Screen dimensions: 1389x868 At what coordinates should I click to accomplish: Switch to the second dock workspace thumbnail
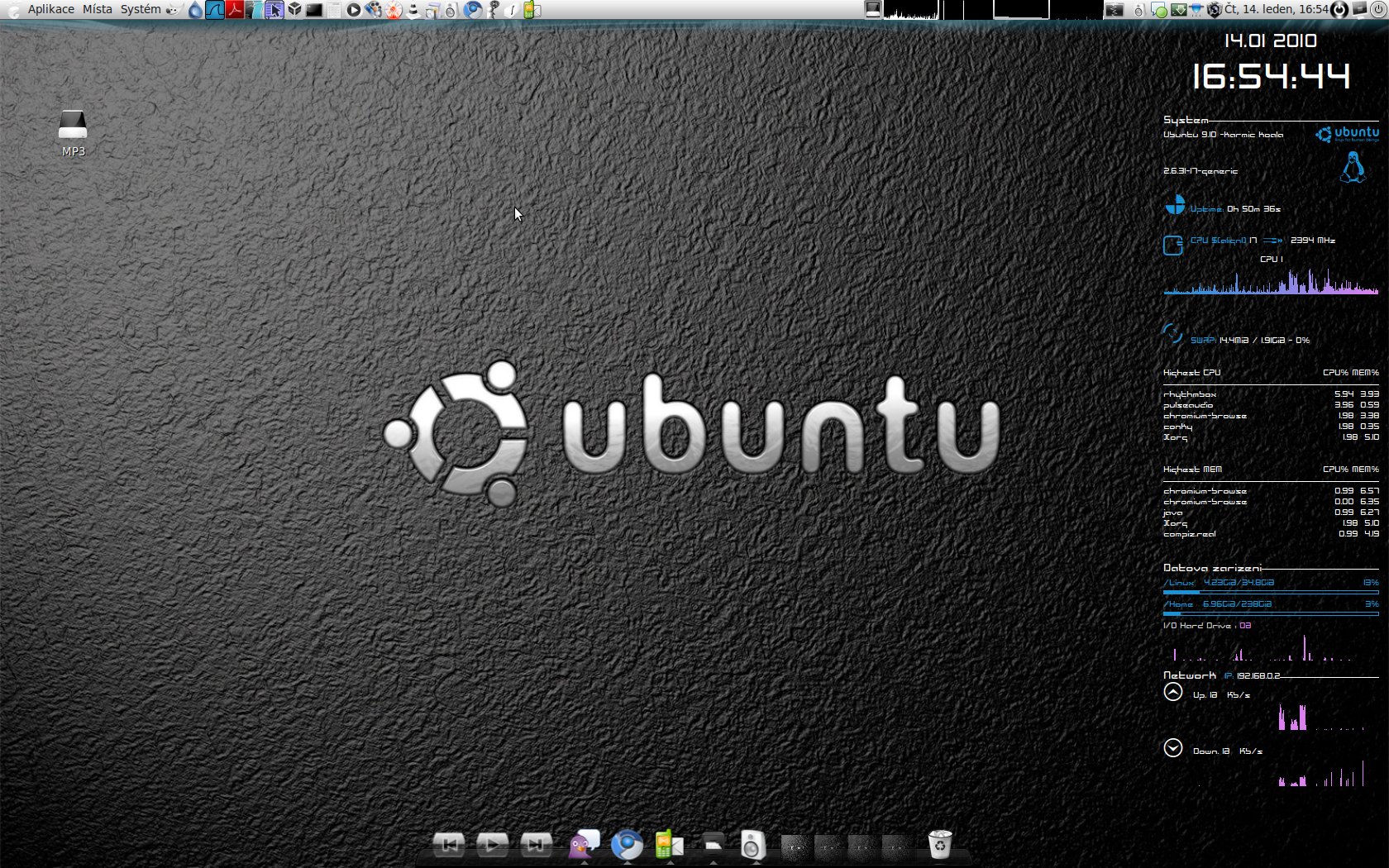[x=829, y=847]
